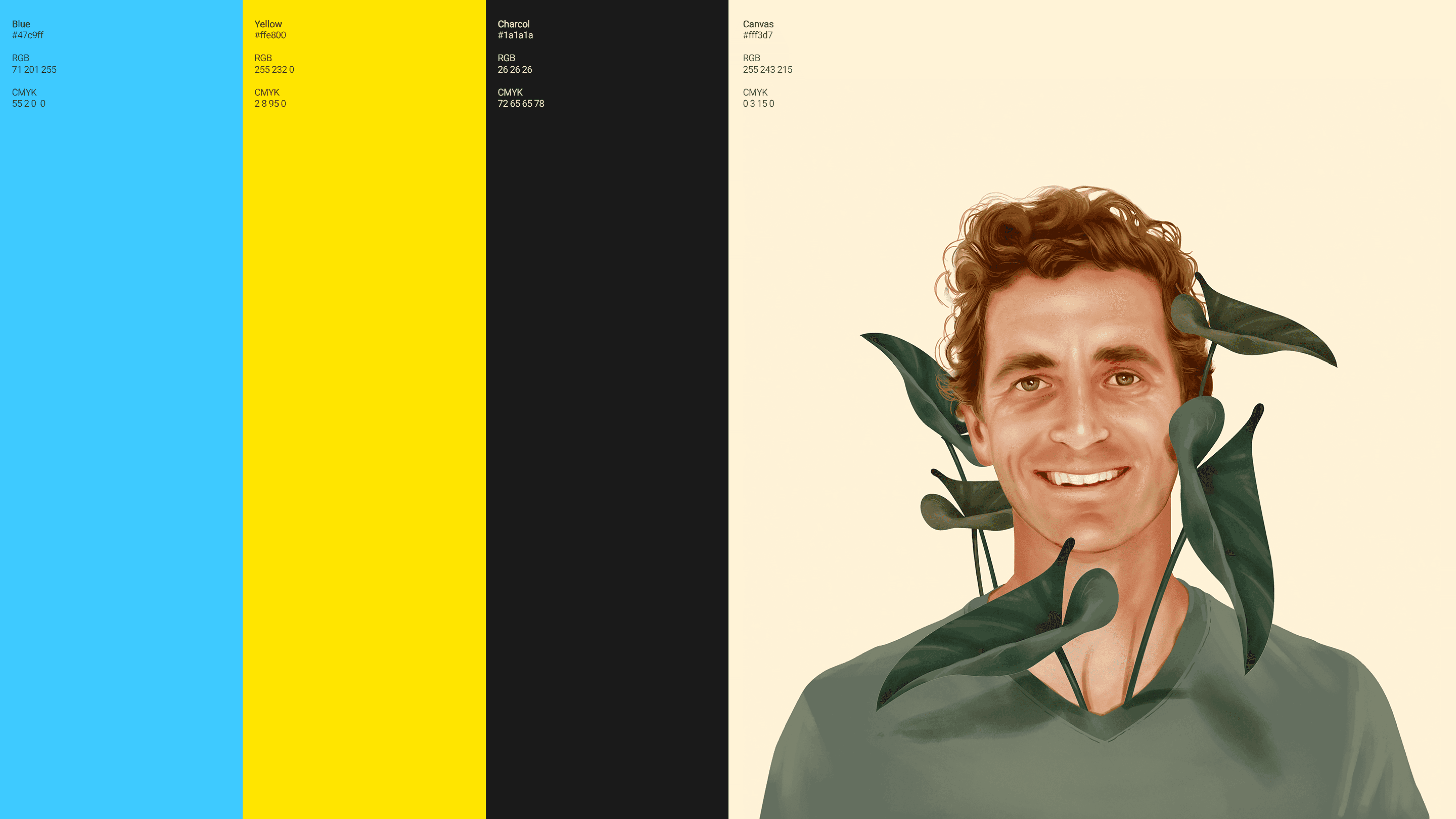Select hex code '#fff3d7'
The width and height of the screenshot is (1456, 819).
[x=758, y=35]
